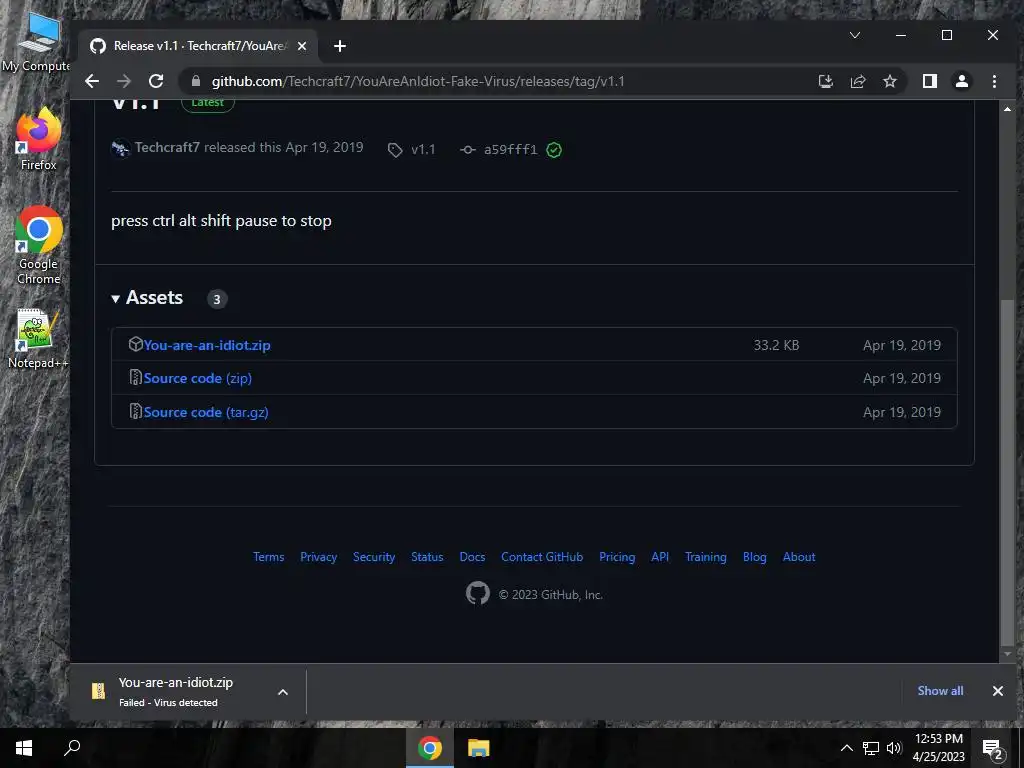Image resolution: width=1024 pixels, height=768 pixels.
Task: Close the downloads bar
Action: click(x=997, y=691)
